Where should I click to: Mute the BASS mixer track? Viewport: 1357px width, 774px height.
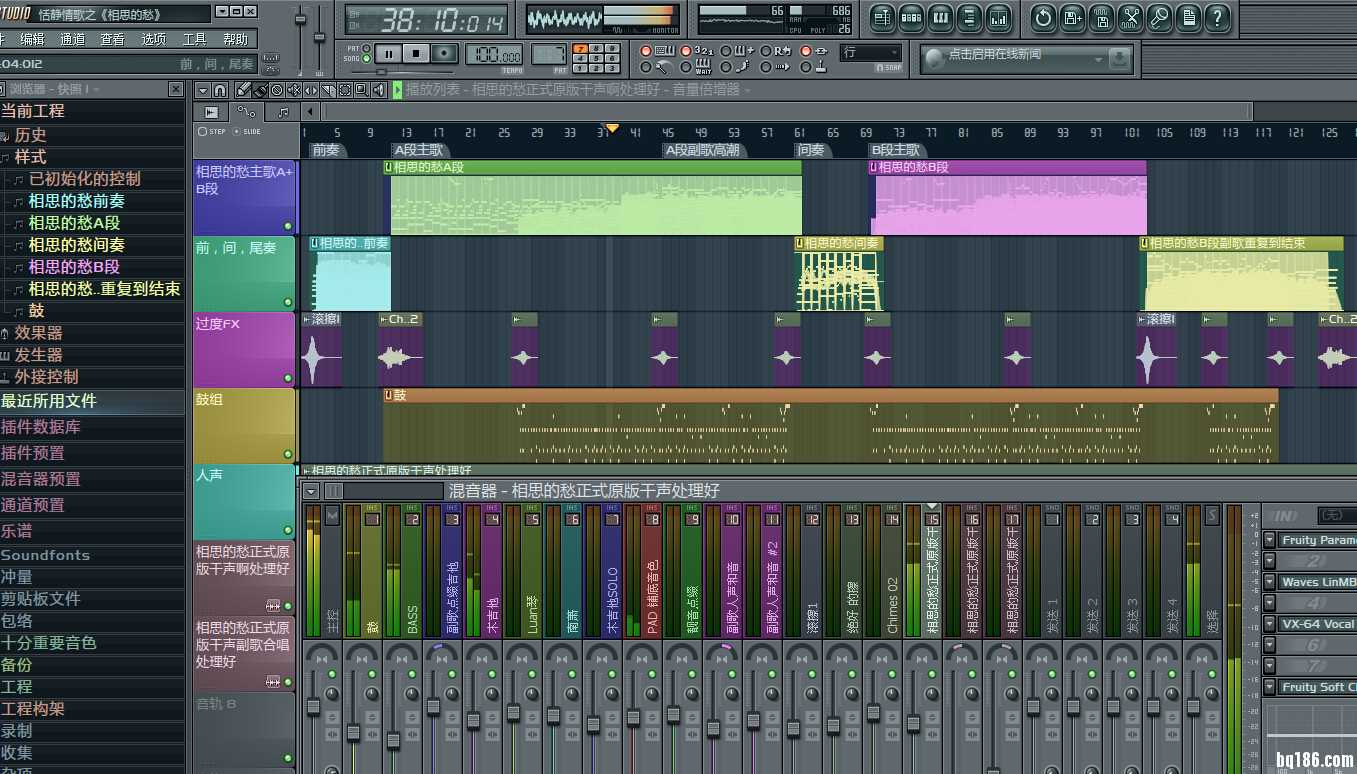coord(411,675)
